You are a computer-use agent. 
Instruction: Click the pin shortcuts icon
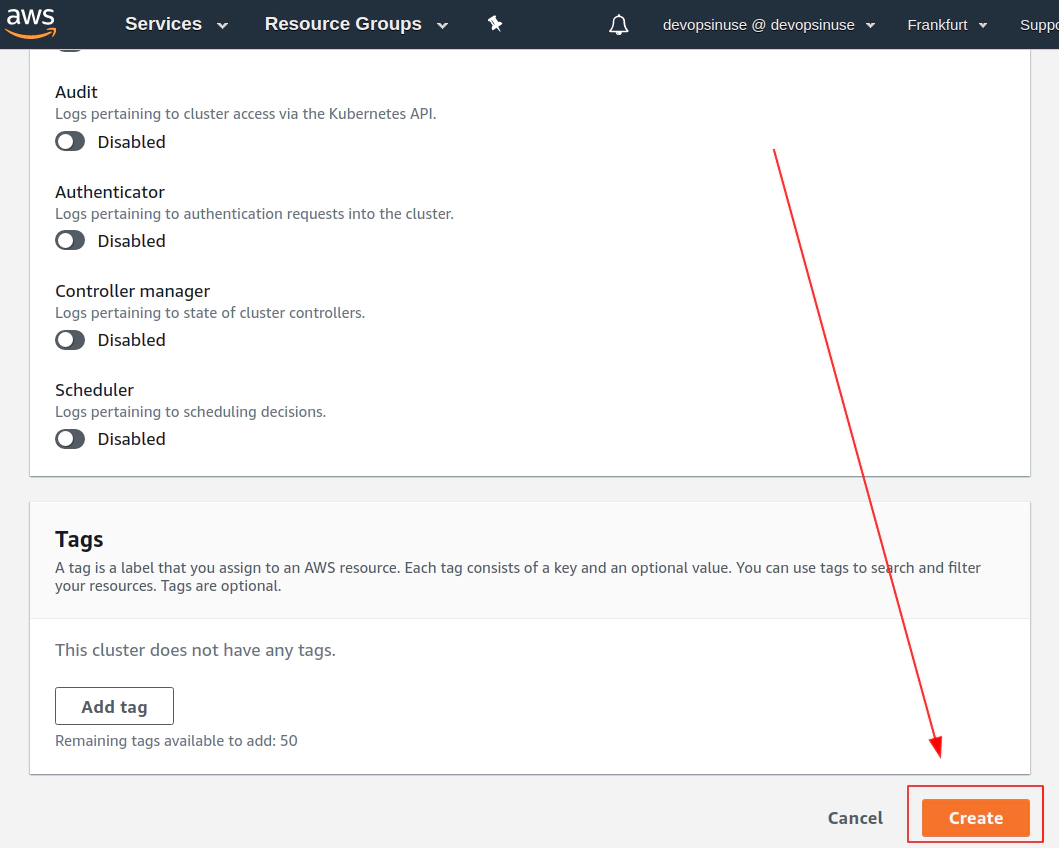495,24
